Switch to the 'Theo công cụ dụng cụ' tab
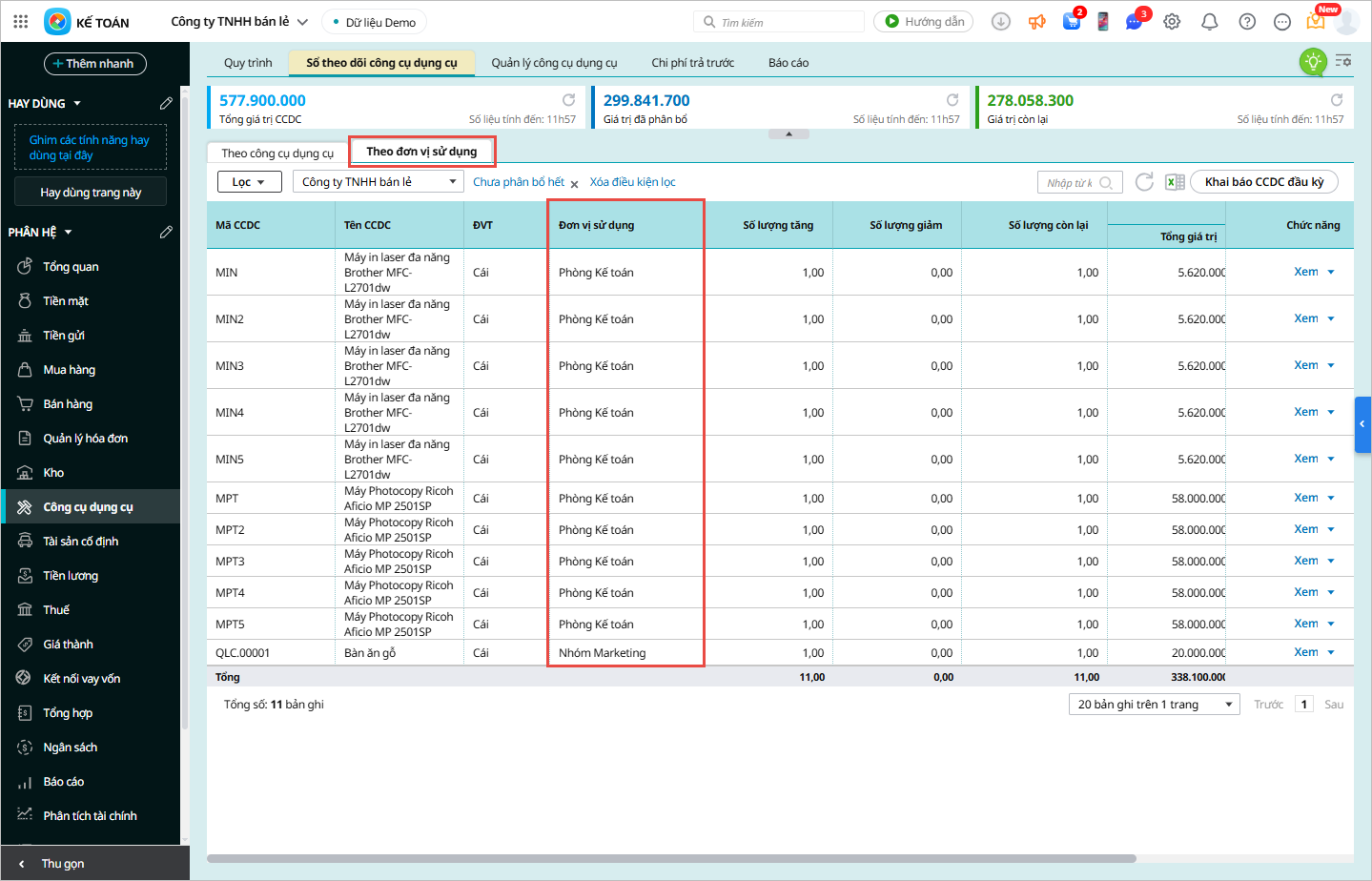 pyautogui.click(x=277, y=154)
